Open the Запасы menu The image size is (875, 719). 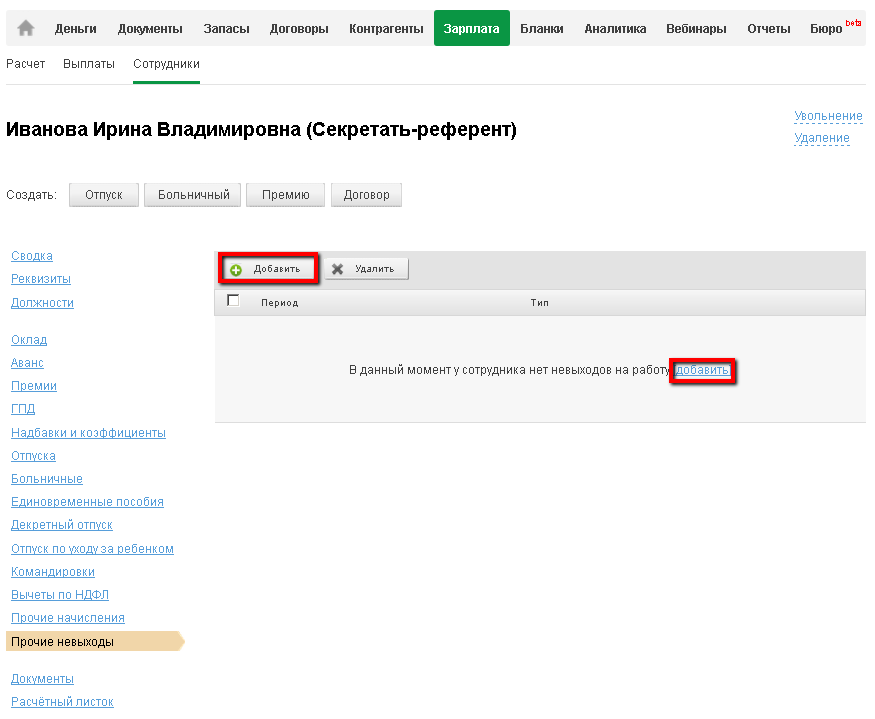tap(226, 28)
